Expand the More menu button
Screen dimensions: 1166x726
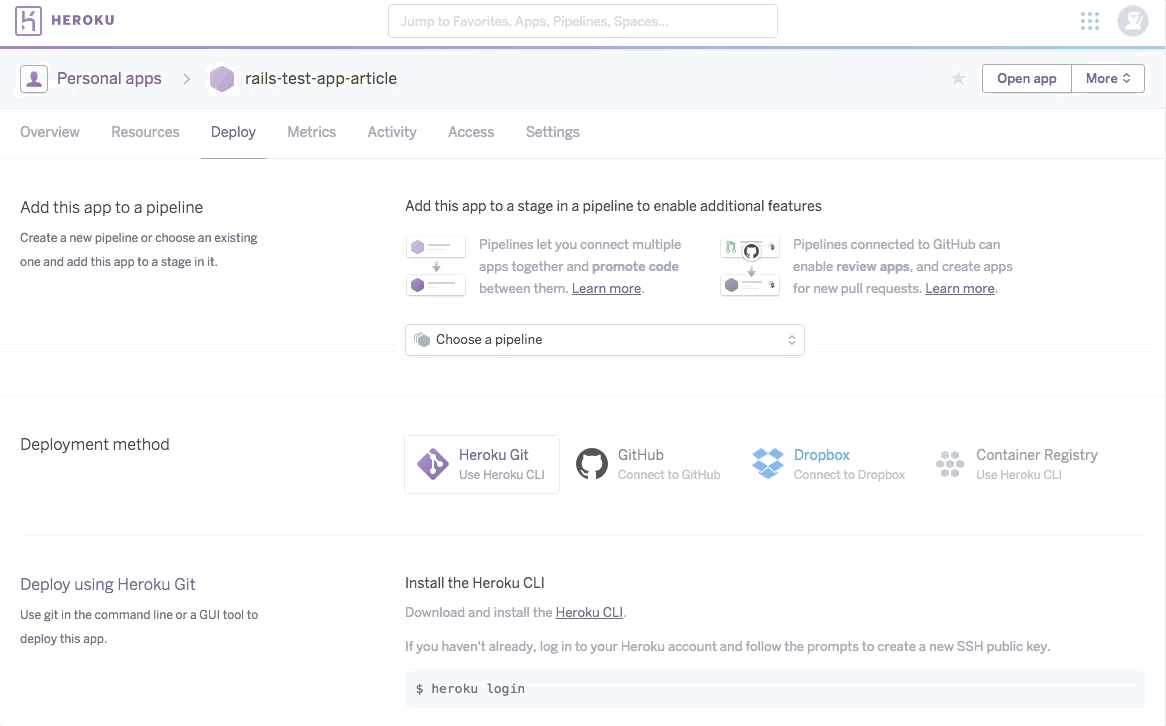(x=1107, y=79)
